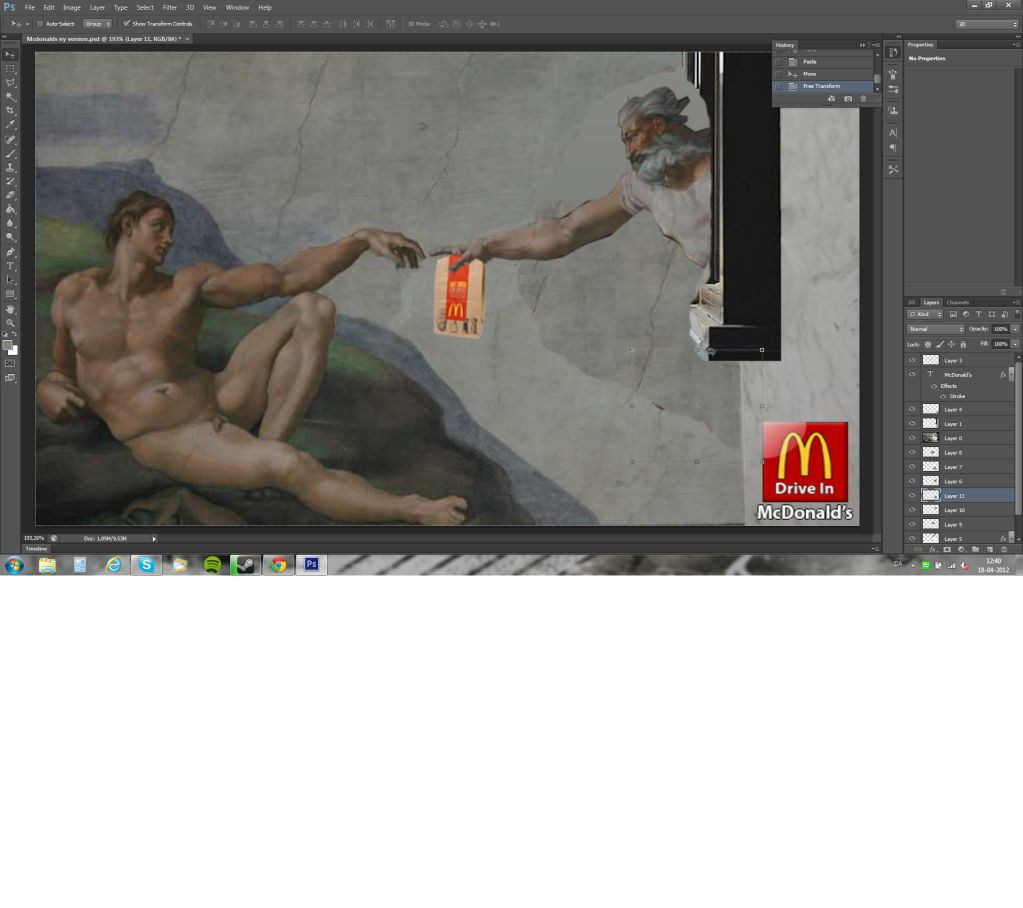The image size is (1023, 908).
Task: Open the Opacity slider dropdown arrow
Action: coord(1015,329)
